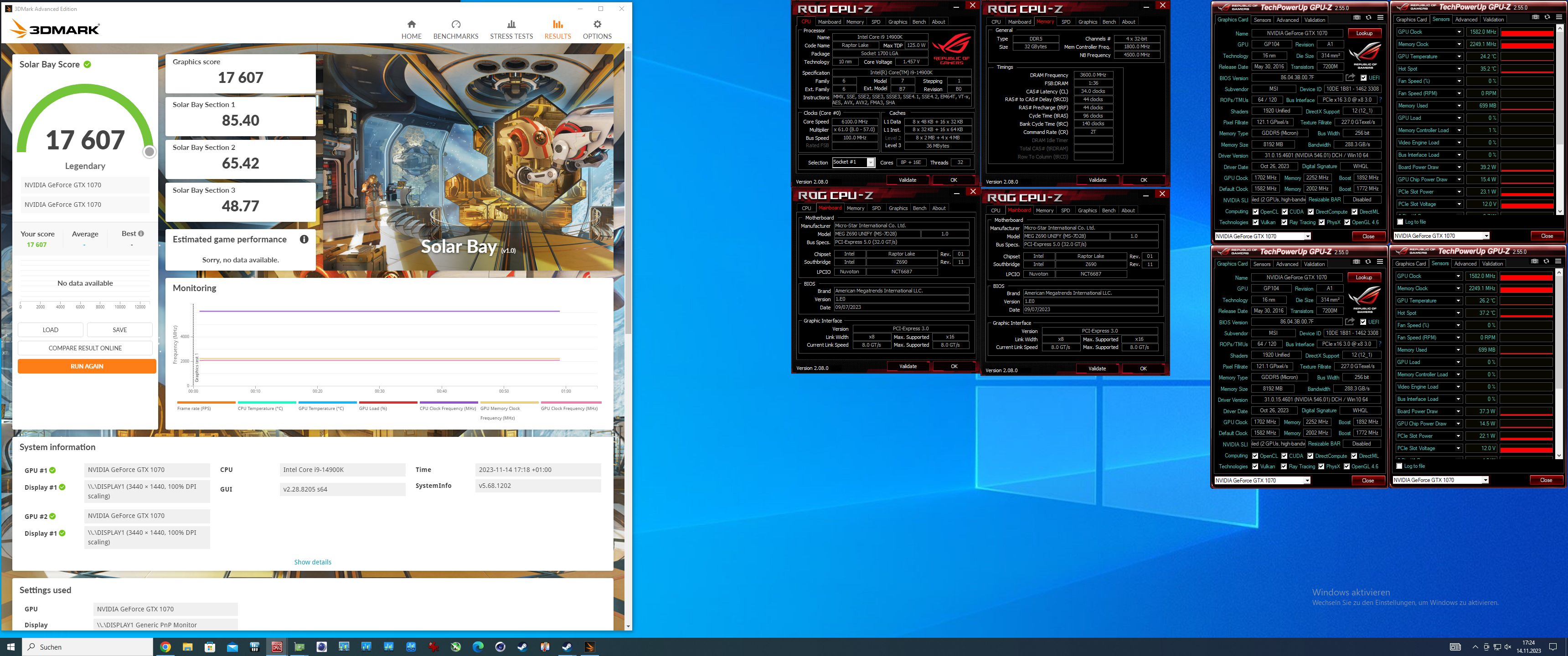Open Video Engine Load dropdown in GPU-Z 26.2 °C window

[x=1458, y=386]
